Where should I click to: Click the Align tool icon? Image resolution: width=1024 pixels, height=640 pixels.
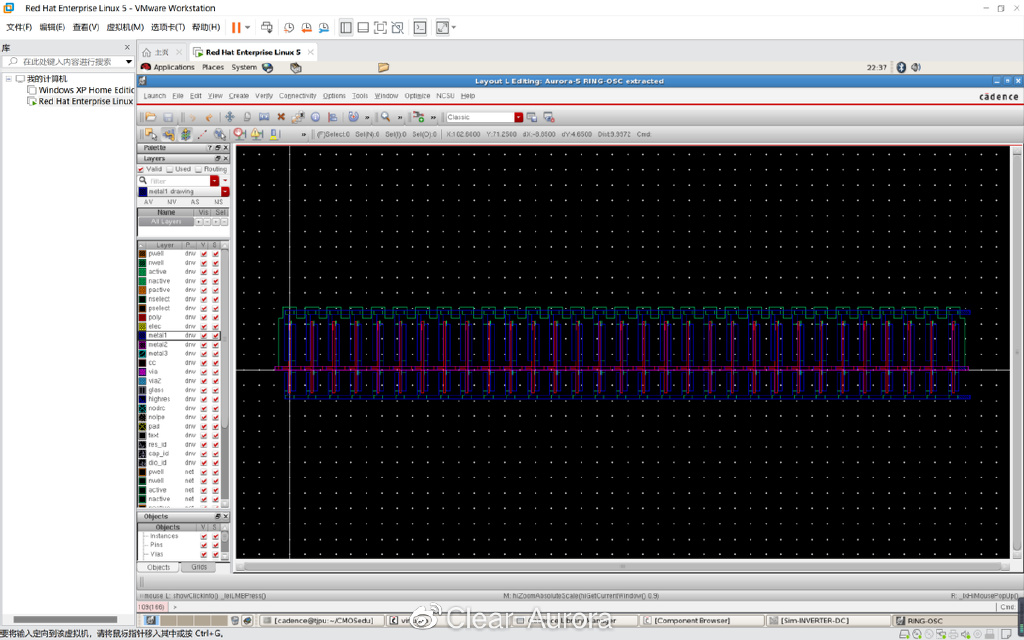pos(332,117)
